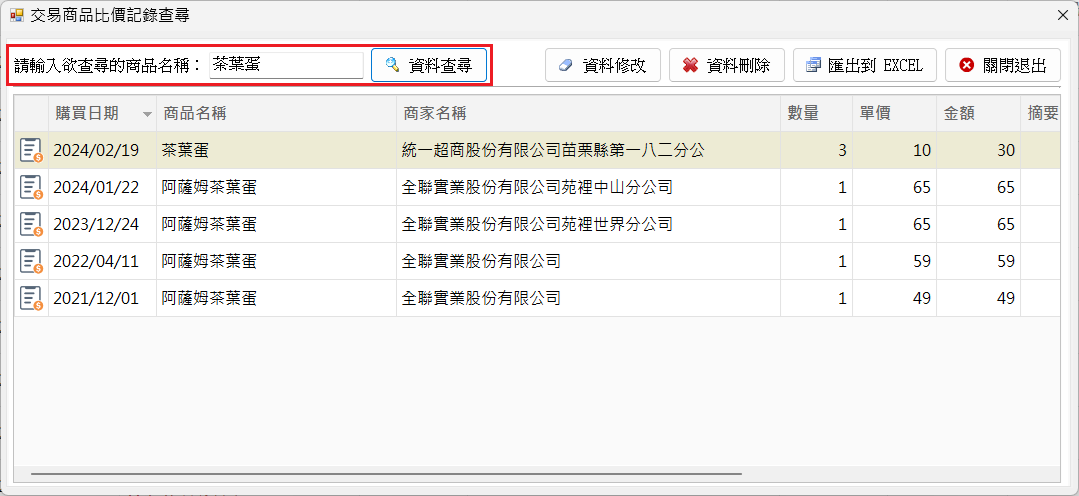Viewport: 1079px width, 496px height.
Task: Click the 商家名稱 column header
Action: click(588, 114)
